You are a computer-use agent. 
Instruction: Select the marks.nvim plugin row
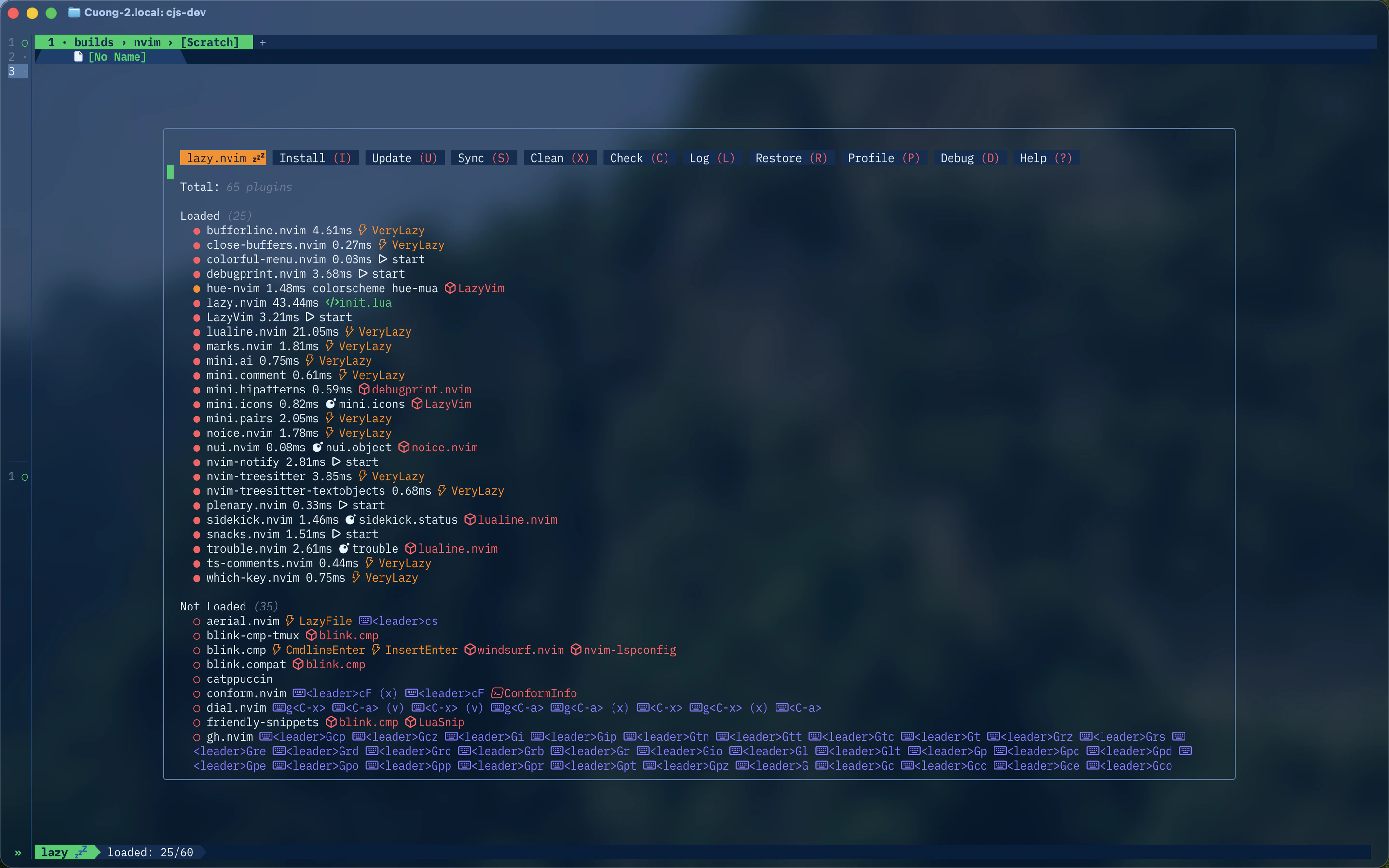[x=293, y=346]
